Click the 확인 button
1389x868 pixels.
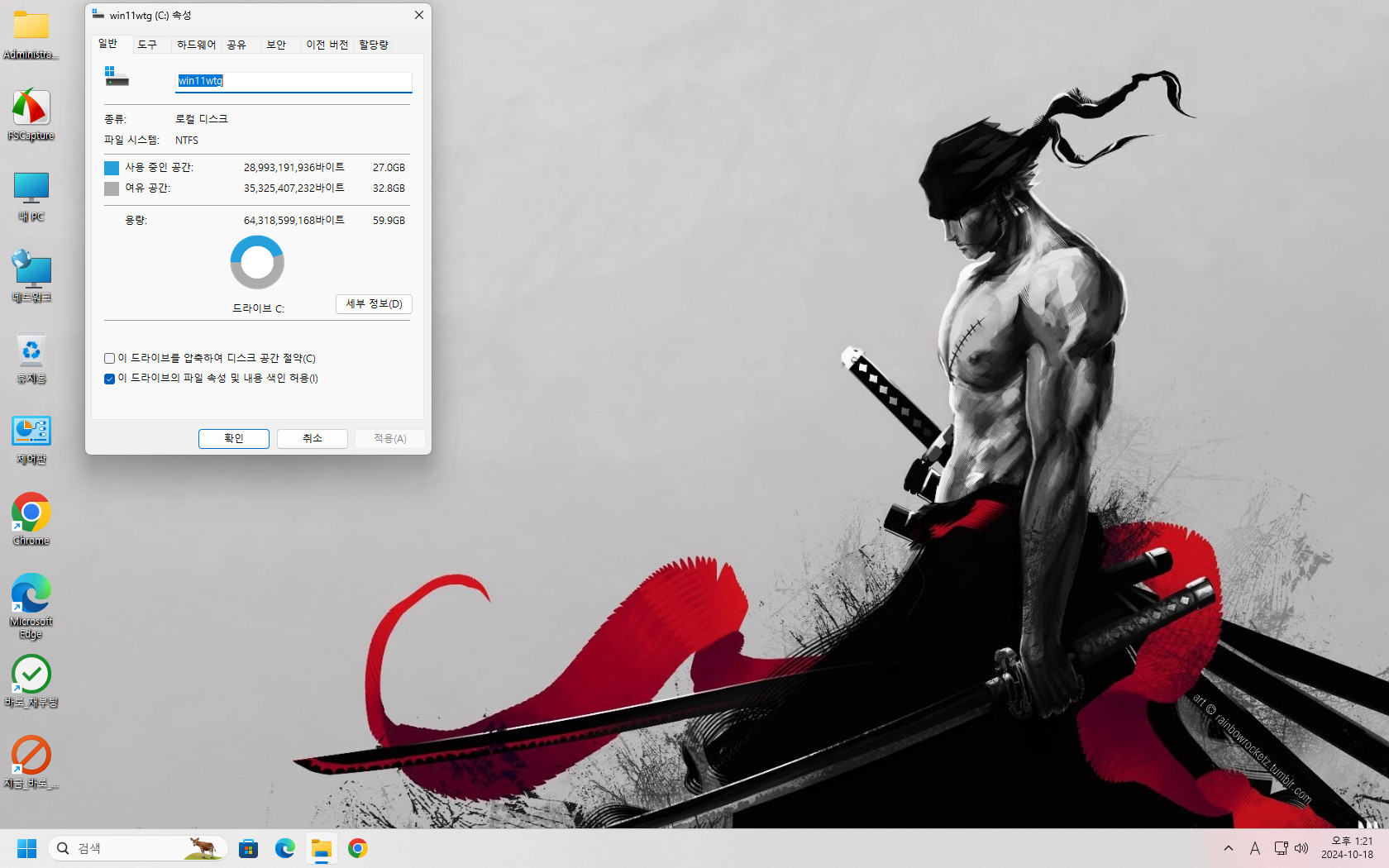[x=234, y=439]
